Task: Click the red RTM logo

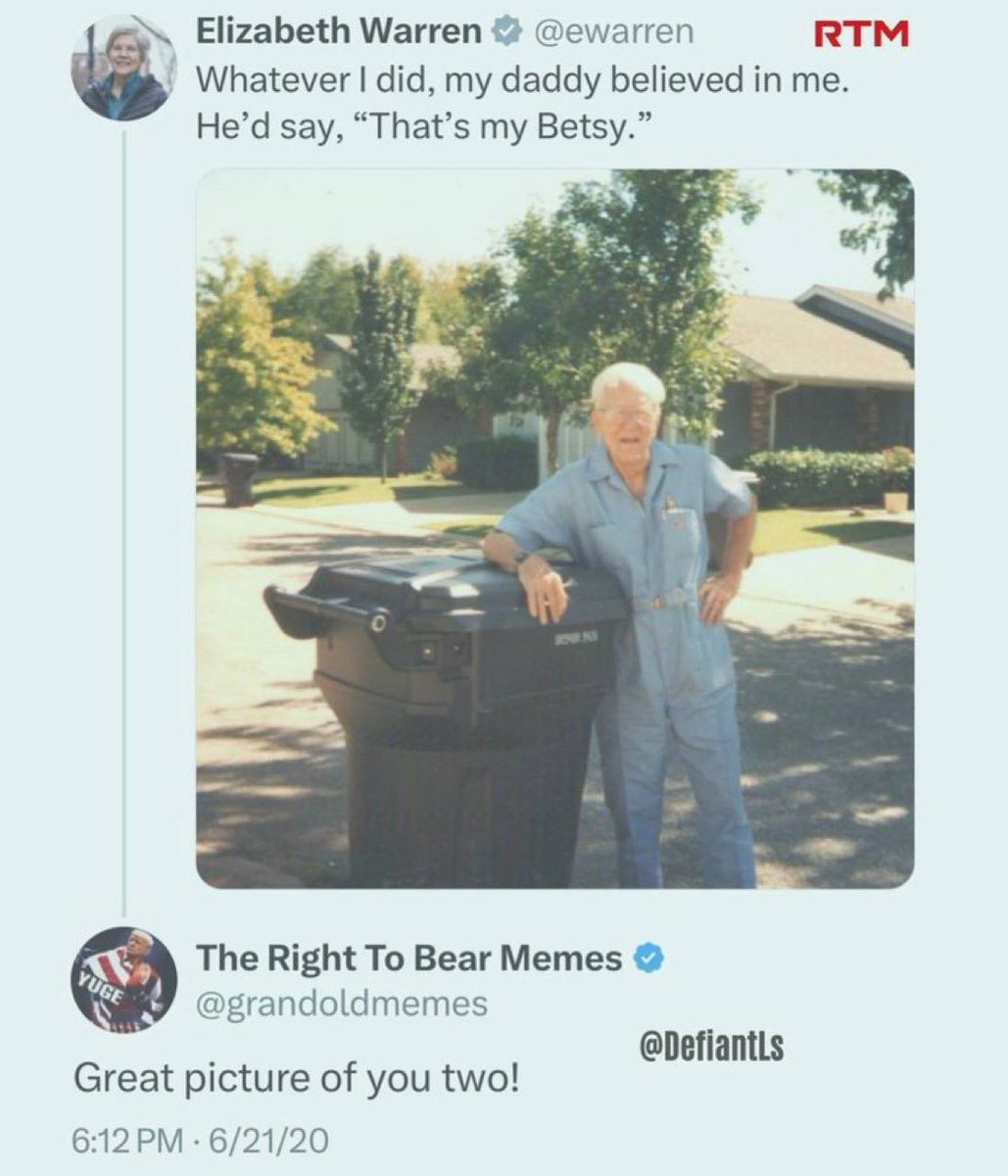Action: [x=862, y=34]
